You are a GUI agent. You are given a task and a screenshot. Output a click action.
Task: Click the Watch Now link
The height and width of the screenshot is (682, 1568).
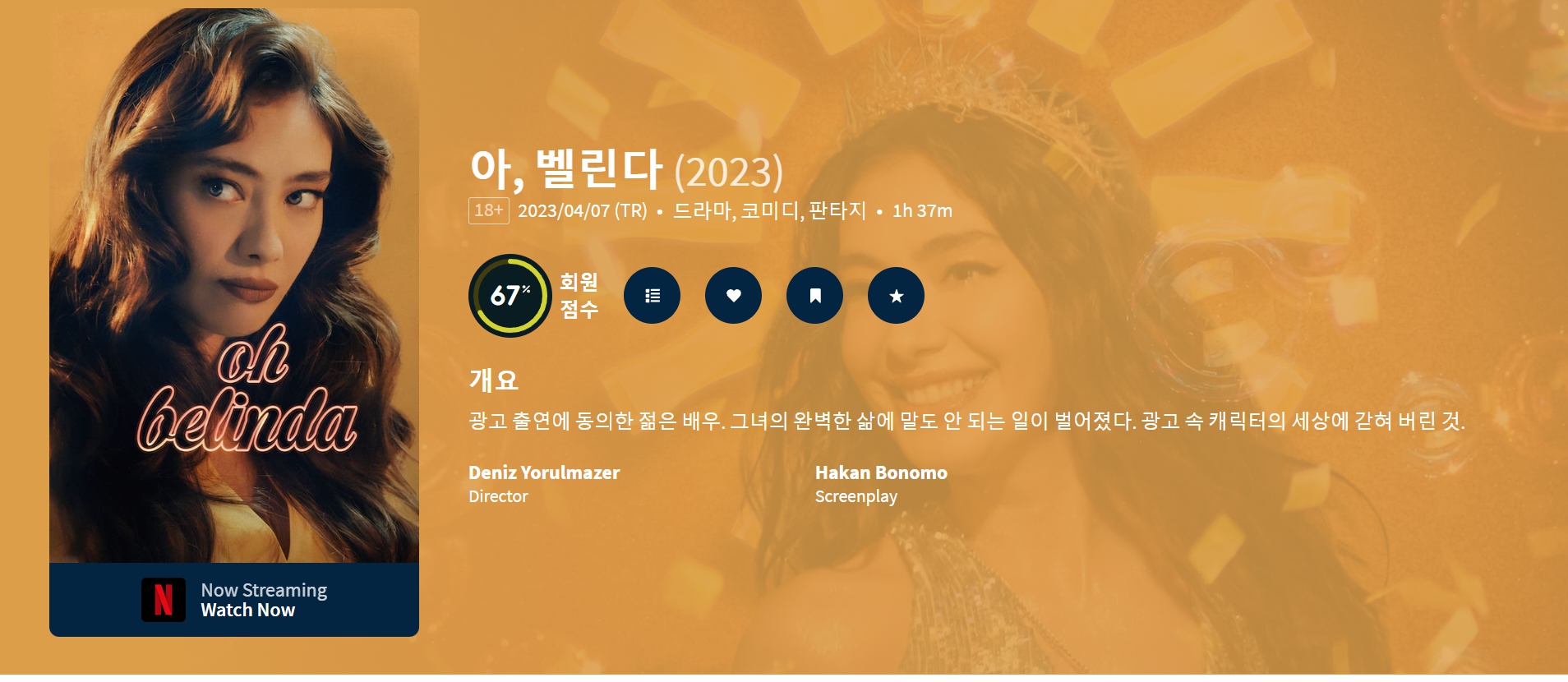tap(247, 611)
